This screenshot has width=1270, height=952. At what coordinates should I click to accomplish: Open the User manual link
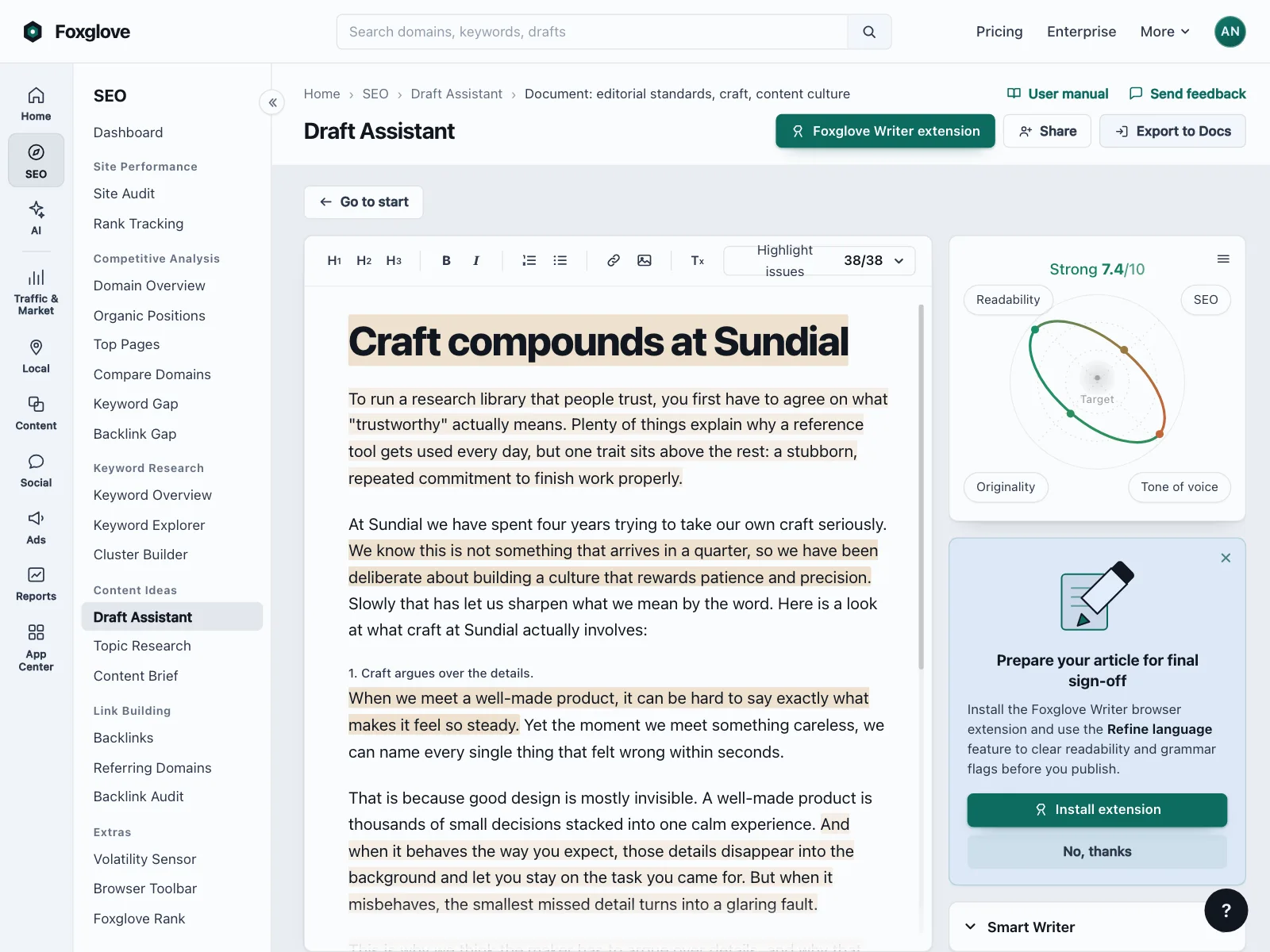coord(1057,94)
